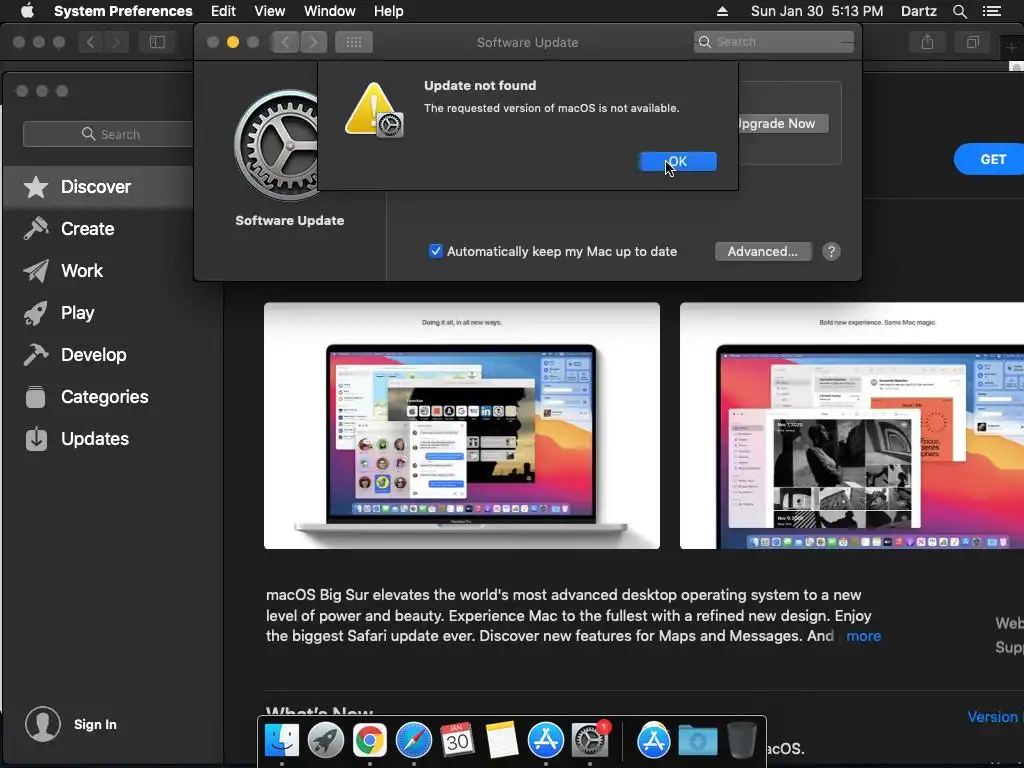Toggle Automatically keep my Mac up to date
The height and width of the screenshot is (768, 1024).
pos(436,251)
